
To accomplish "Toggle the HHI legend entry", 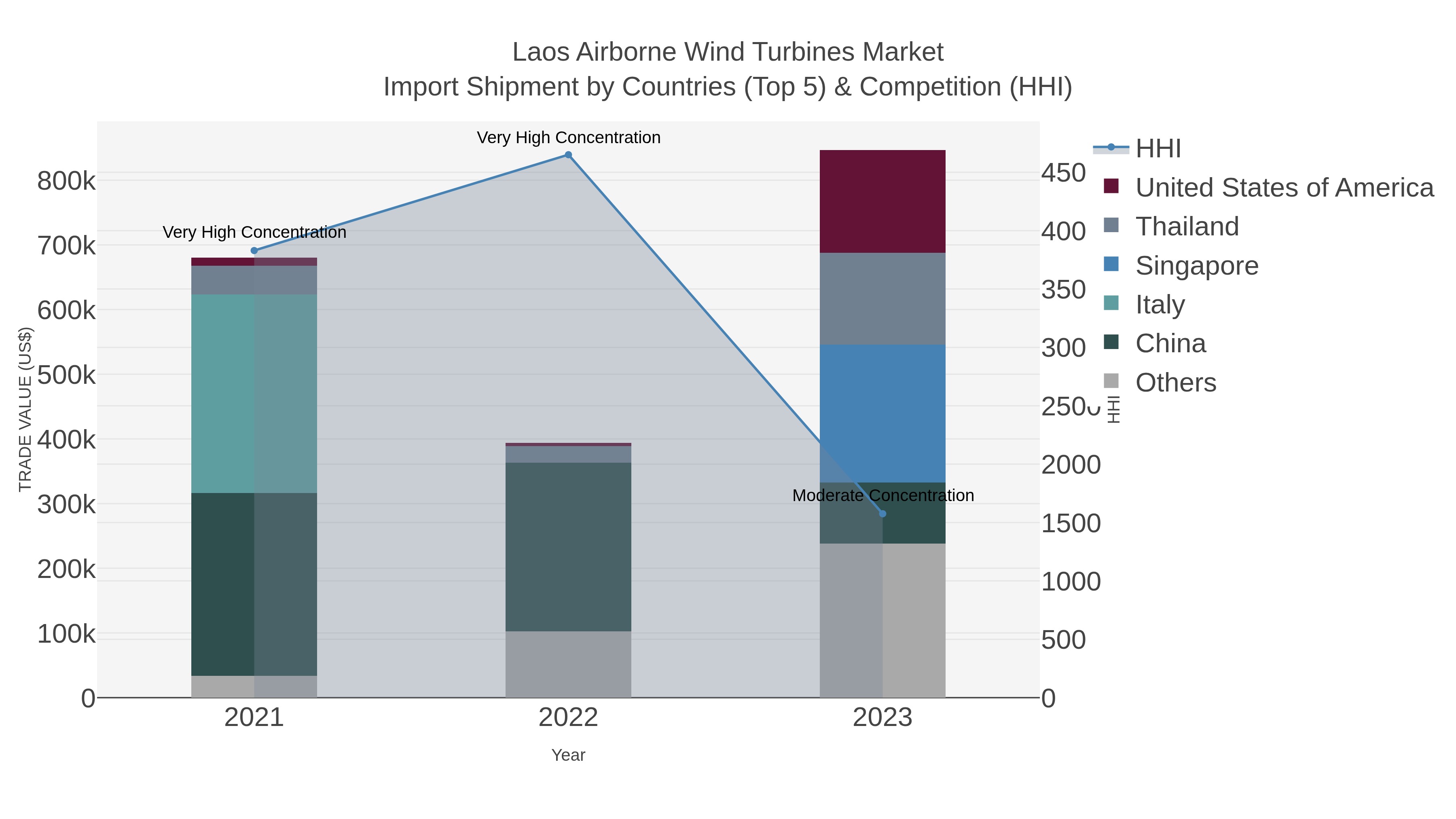I will pos(1136,149).
